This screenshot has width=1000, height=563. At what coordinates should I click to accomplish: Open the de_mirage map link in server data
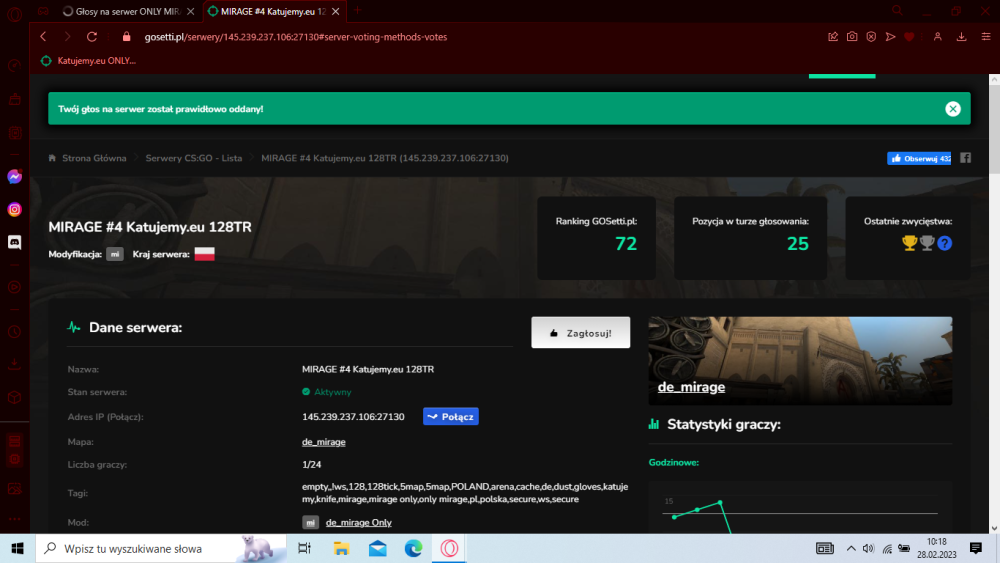point(324,442)
